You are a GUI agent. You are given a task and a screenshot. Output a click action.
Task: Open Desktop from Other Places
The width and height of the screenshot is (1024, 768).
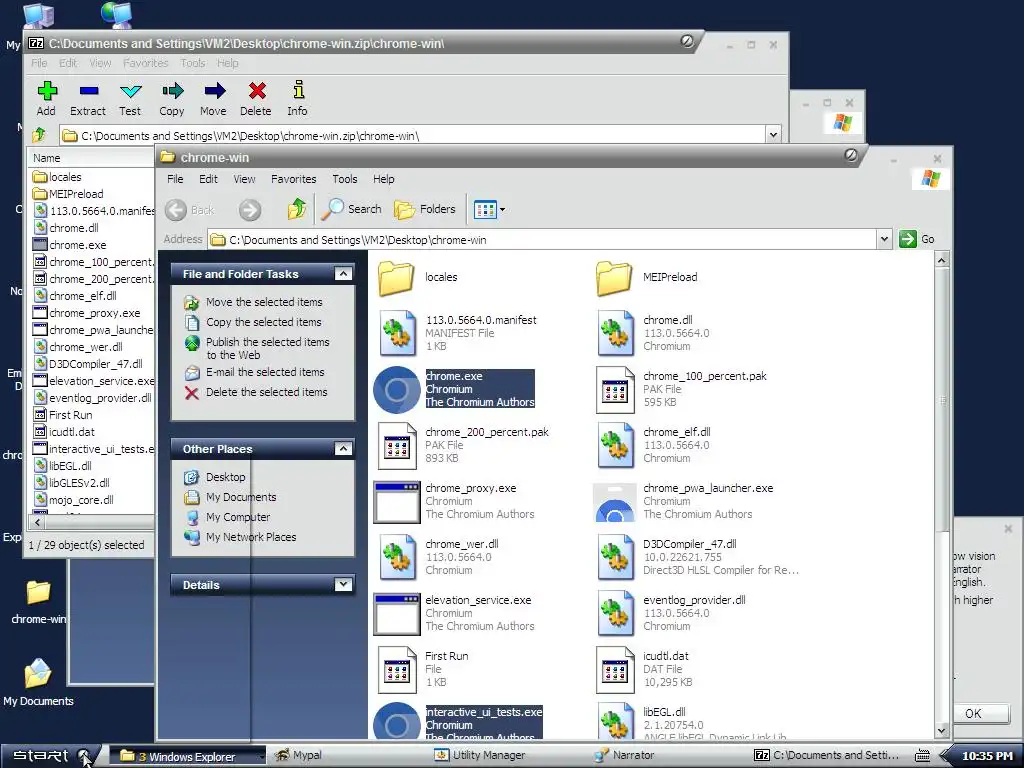[x=225, y=477]
